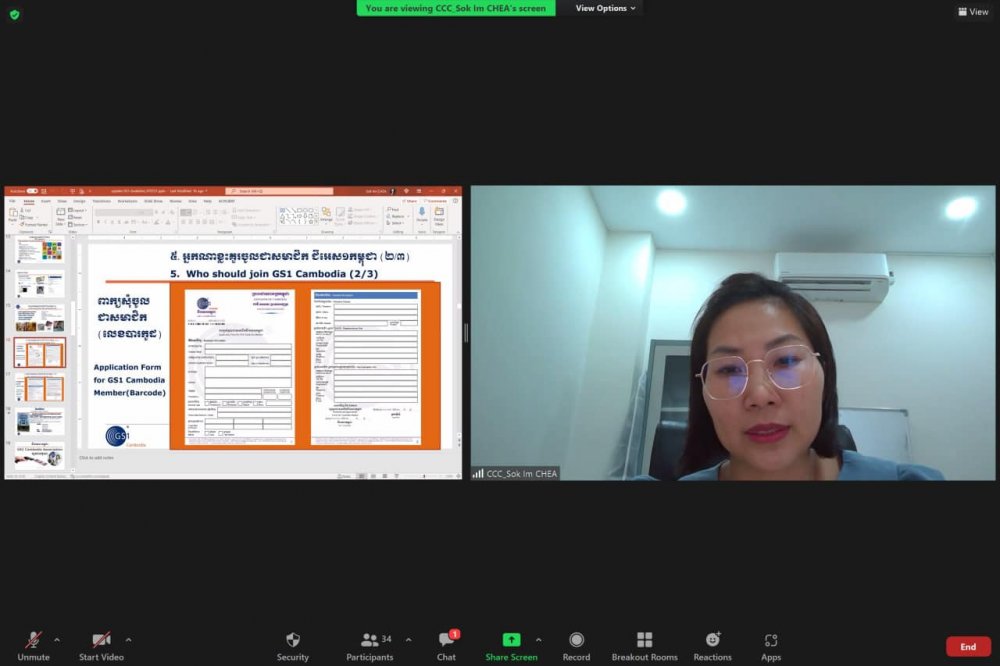The image size is (1000, 666).
Task: Click the green Share Screen icon
Action: (511, 640)
